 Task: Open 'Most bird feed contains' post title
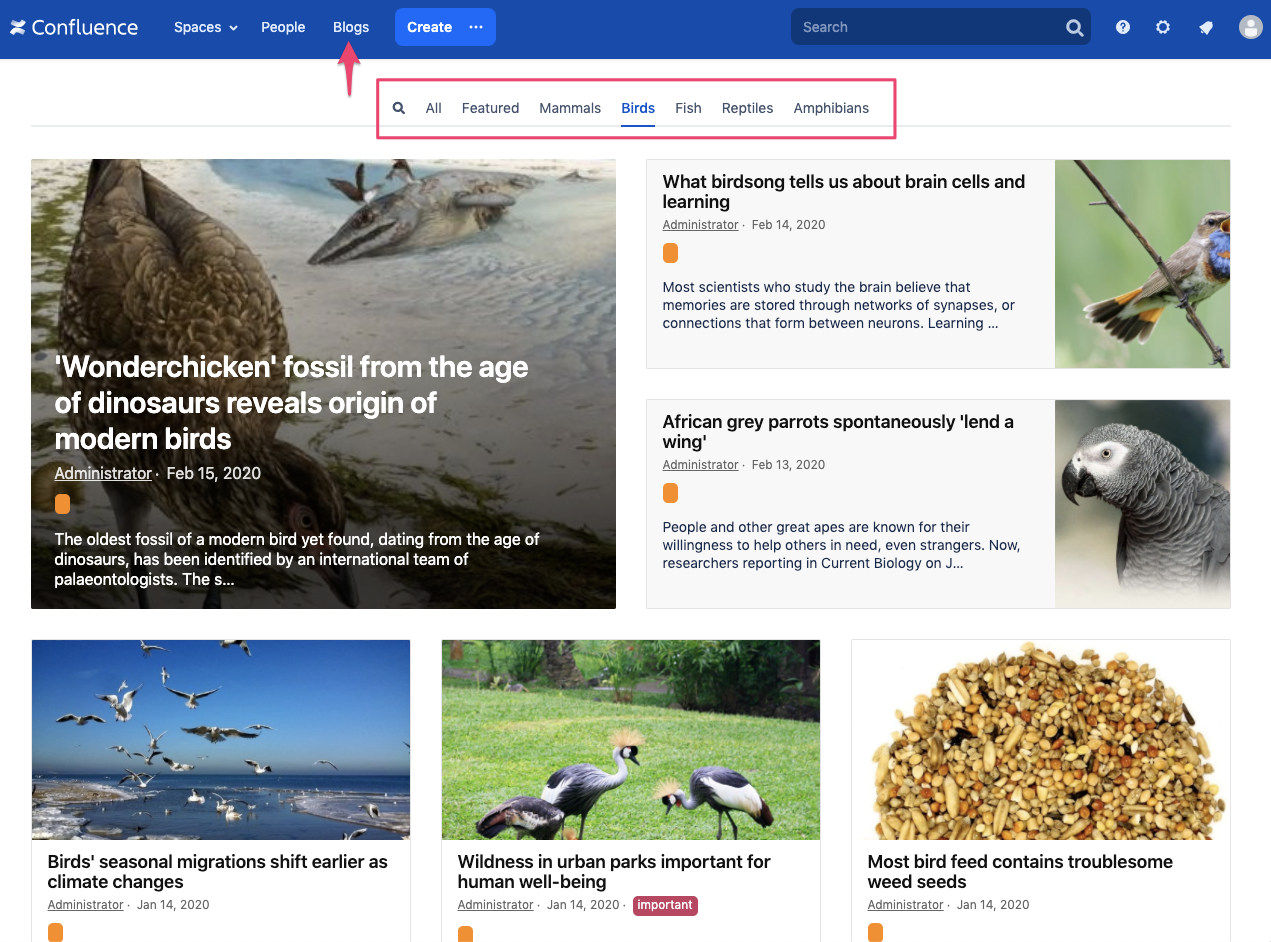click(1020, 871)
